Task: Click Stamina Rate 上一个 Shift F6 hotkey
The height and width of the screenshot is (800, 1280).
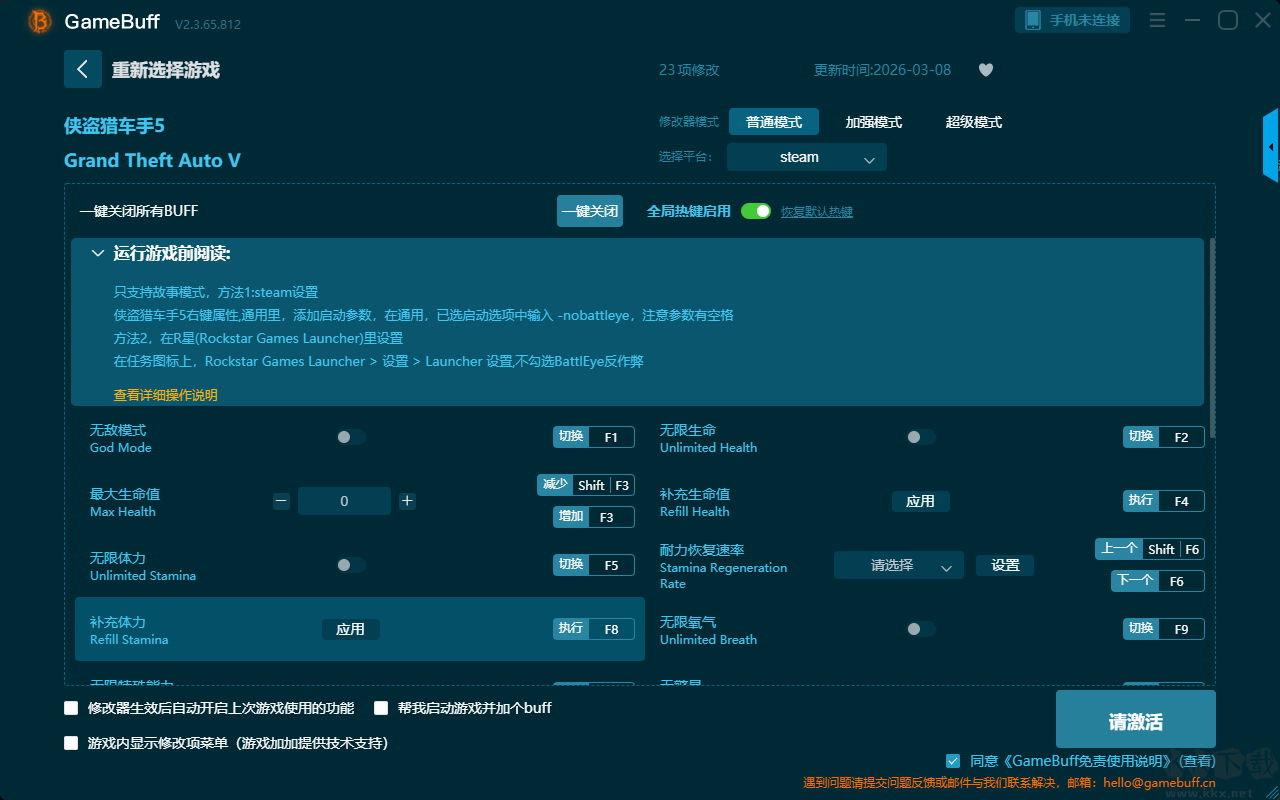Action: click(1150, 549)
